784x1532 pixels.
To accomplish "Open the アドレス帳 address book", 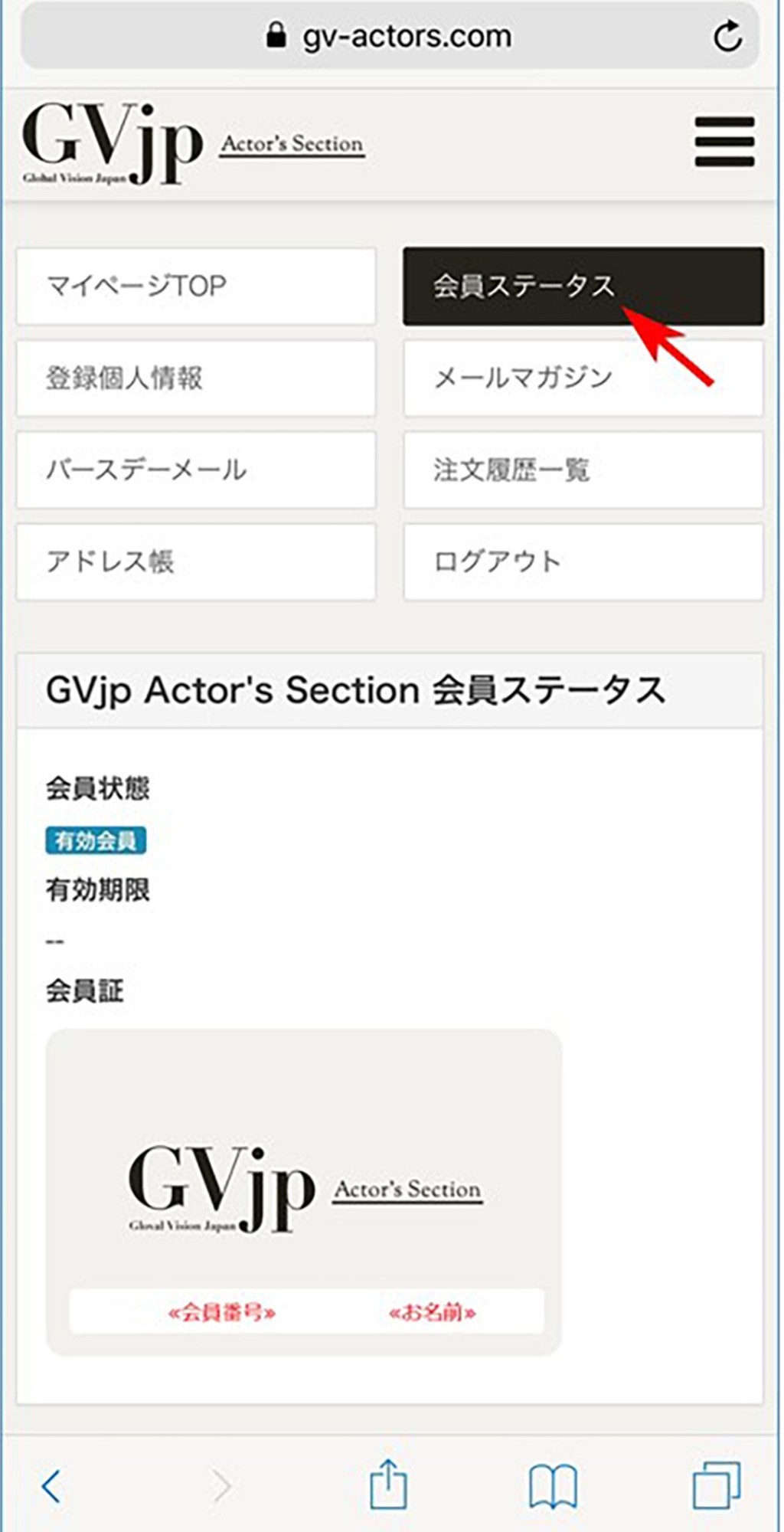I will click(x=196, y=561).
